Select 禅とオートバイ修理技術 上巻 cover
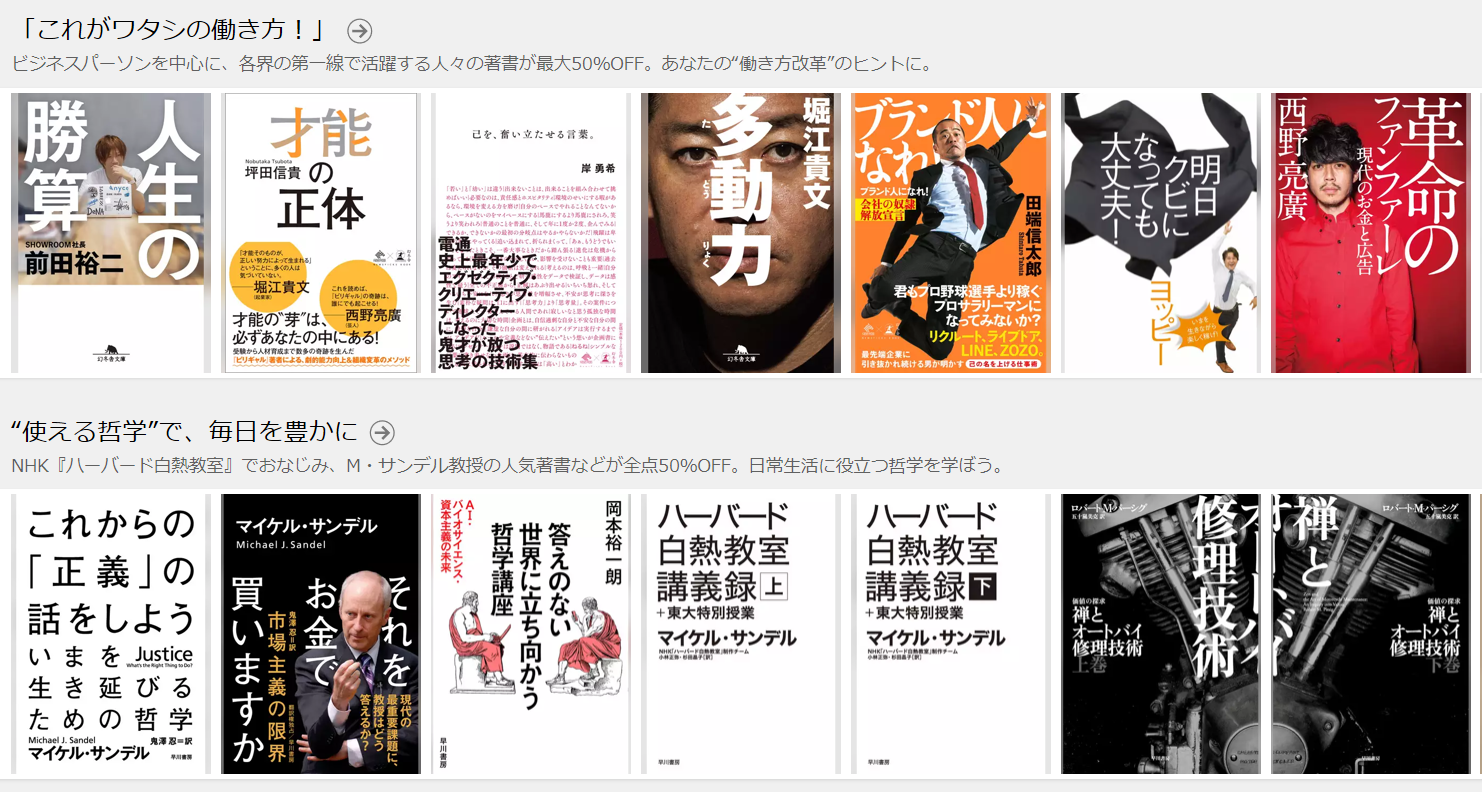Viewport: 1482px width, 792px height. pos(1161,634)
